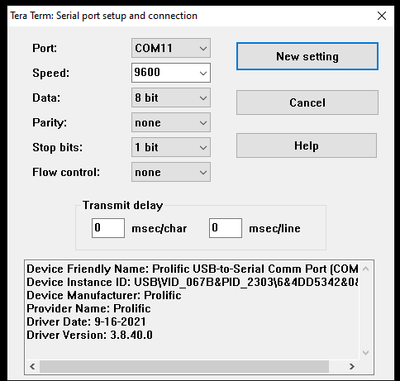
Task: Click the Device Instance ID line
Action: [192, 282]
